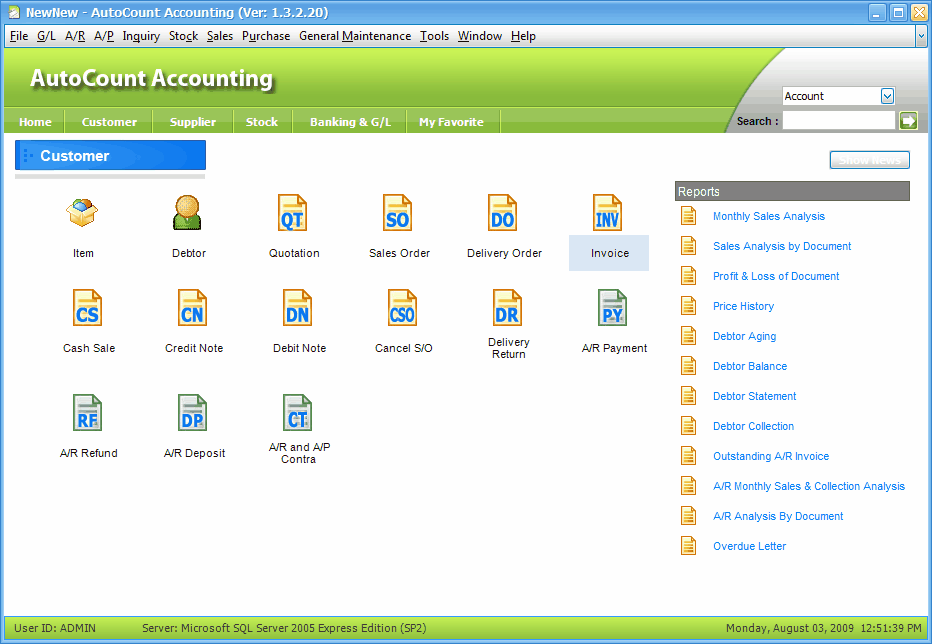The image size is (932, 644).
Task: Open the Price History report link
Action: click(743, 306)
